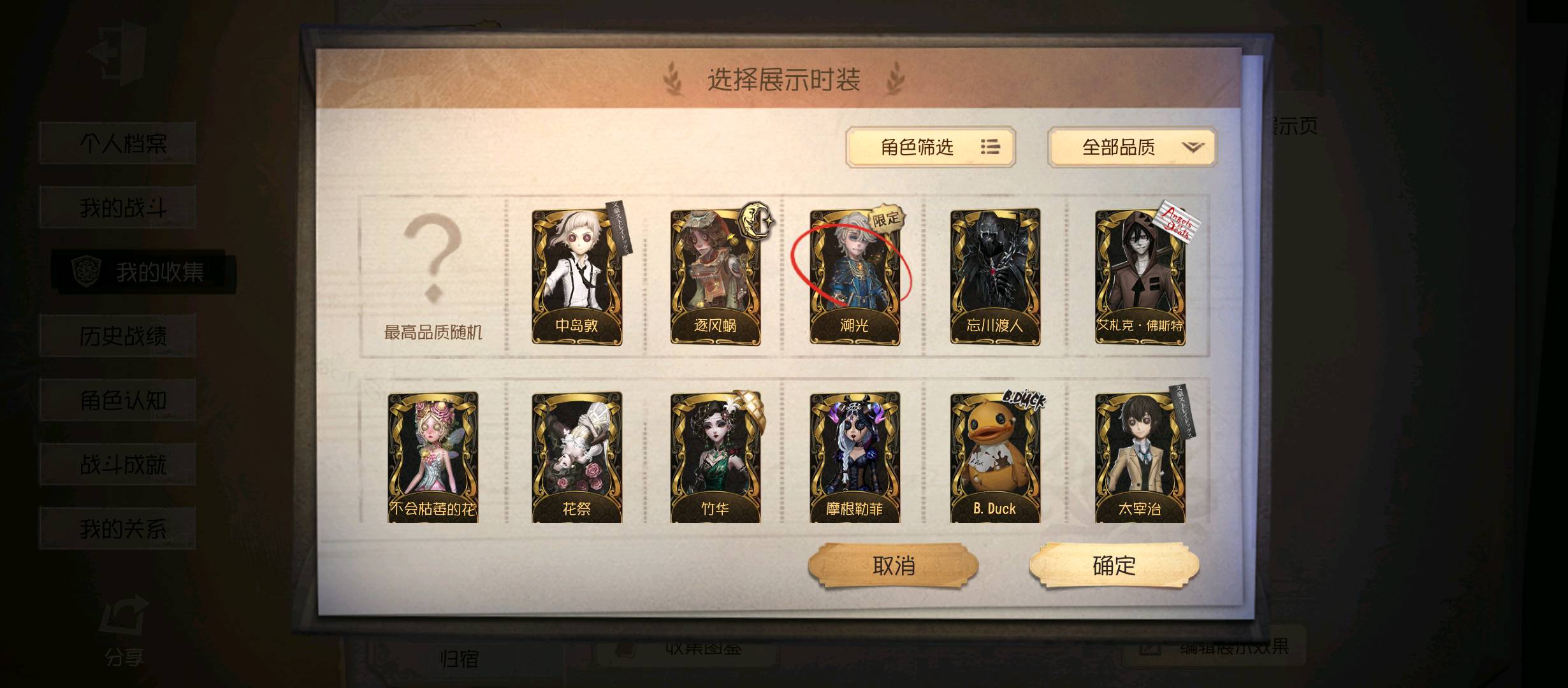Image resolution: width=1568 pixels, height=688 pixels.
Task: Choose the B. Duck costume card
Action: [x=995, y=457]
